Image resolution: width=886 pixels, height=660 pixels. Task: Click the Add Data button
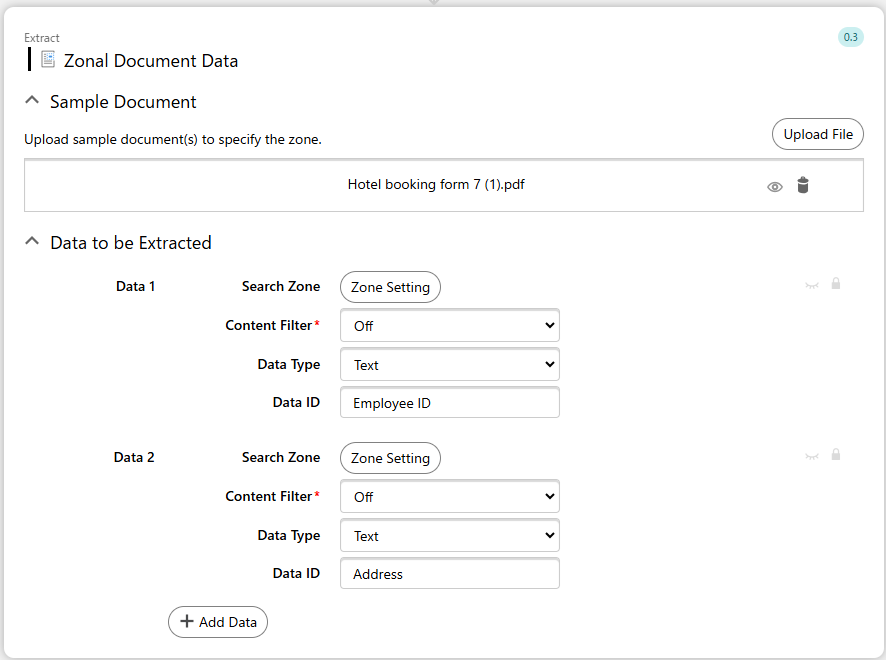click(218, 622)
